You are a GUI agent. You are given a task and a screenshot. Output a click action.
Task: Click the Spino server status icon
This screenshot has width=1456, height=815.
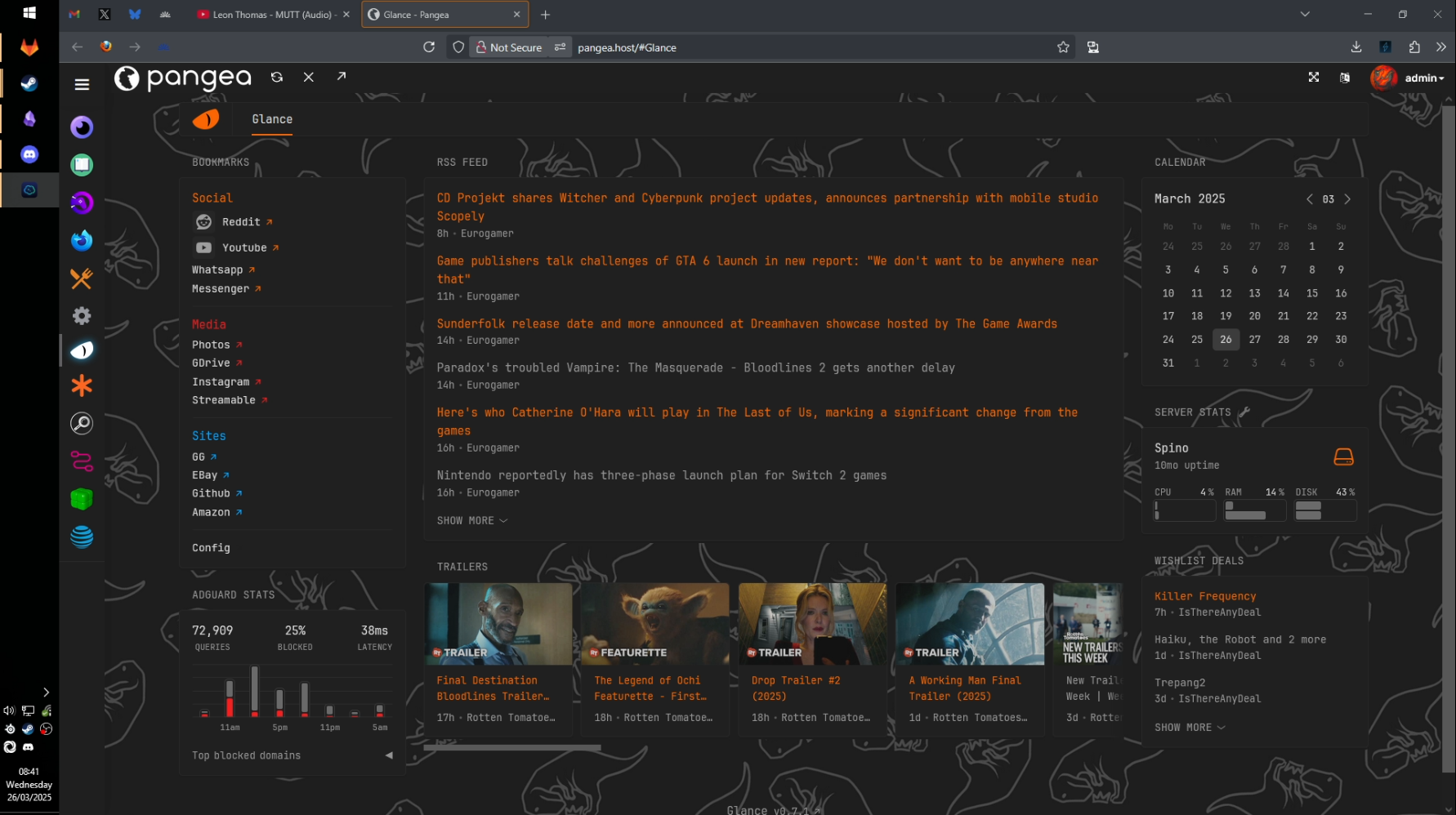(x=1343, y=456)
